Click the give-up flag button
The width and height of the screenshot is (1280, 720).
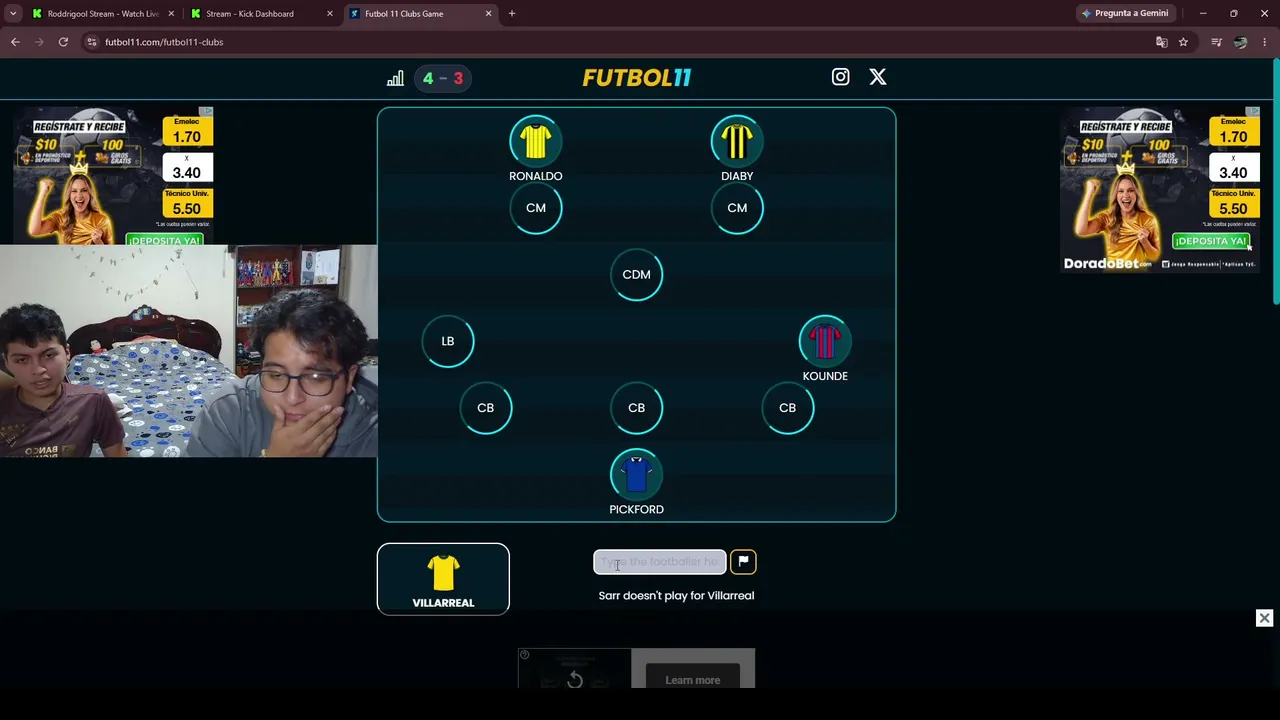pos(743,562)
